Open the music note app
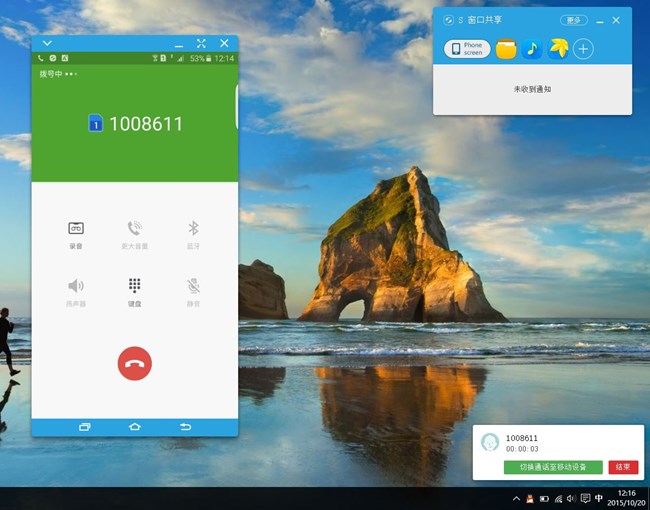The width and height of the screenshot is (650, 510). tap(532, 49)
